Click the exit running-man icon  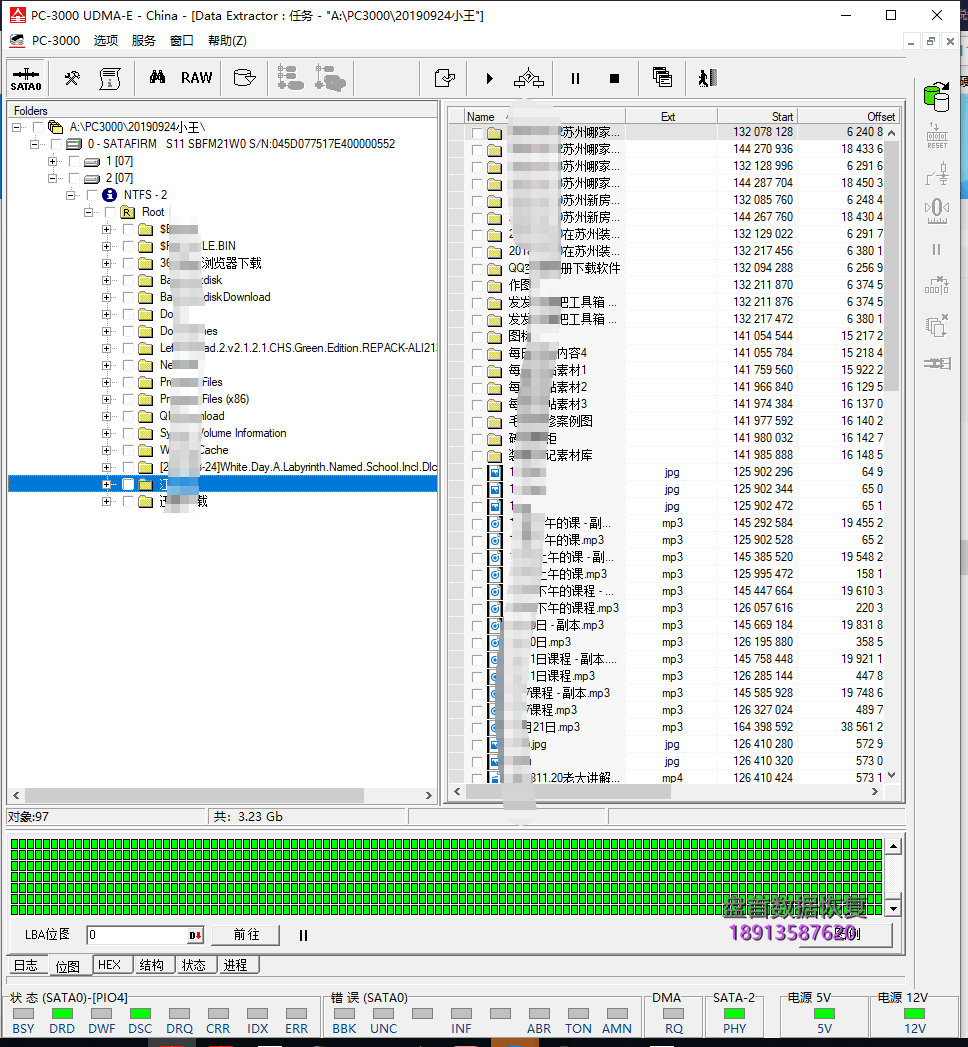tap(707, 78)
